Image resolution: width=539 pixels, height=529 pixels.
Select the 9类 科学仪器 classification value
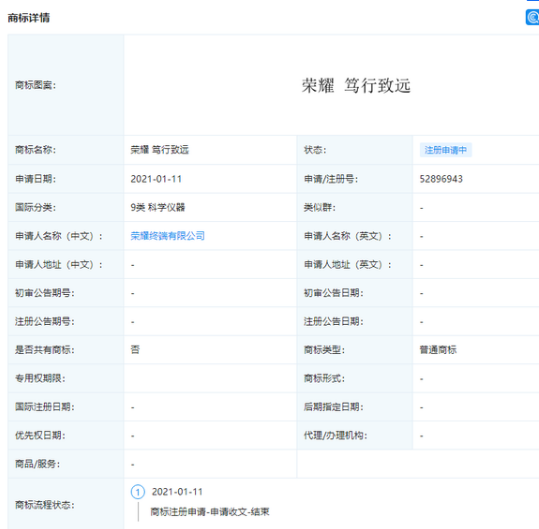click(158, 207)
